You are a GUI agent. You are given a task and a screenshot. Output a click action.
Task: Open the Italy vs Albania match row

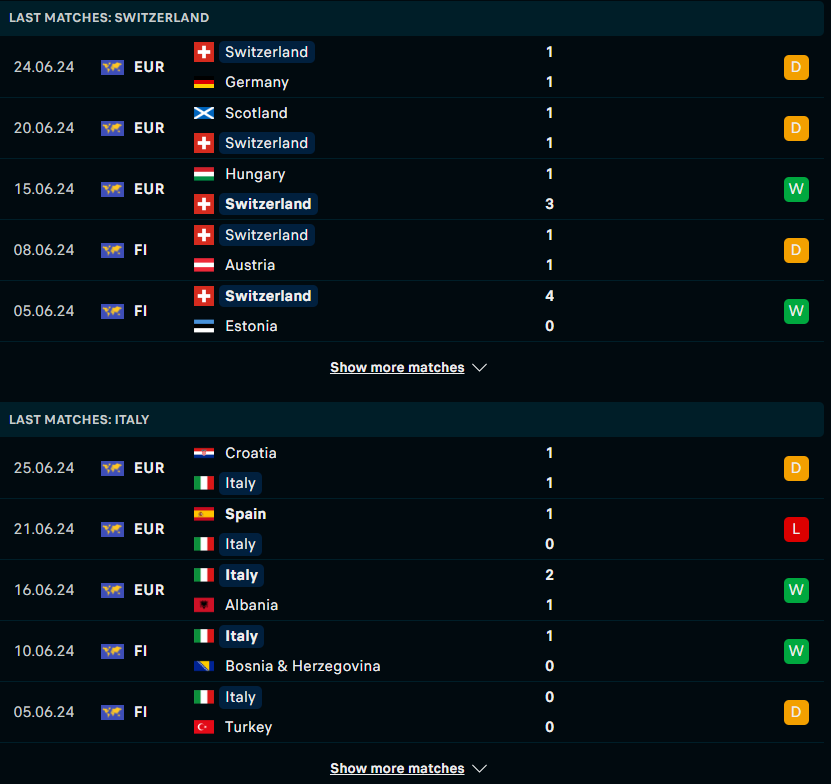click(412, 590)
